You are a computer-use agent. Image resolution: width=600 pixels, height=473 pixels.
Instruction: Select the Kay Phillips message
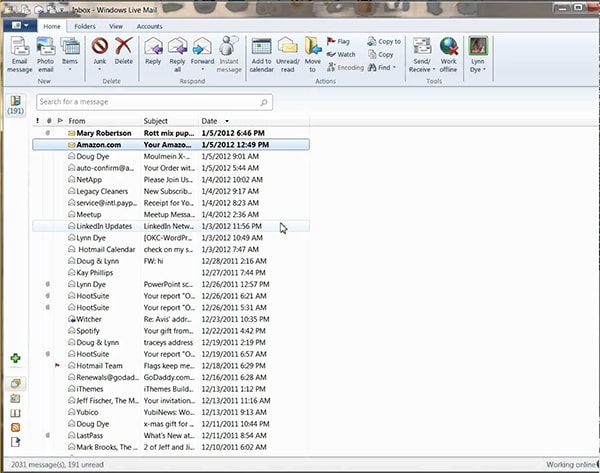[x=171, y=273]
